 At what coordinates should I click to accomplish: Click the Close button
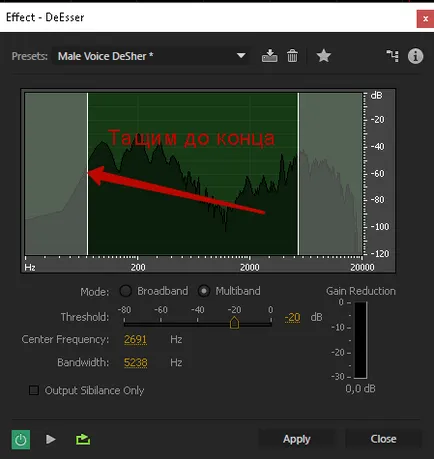tap(383, 439)
